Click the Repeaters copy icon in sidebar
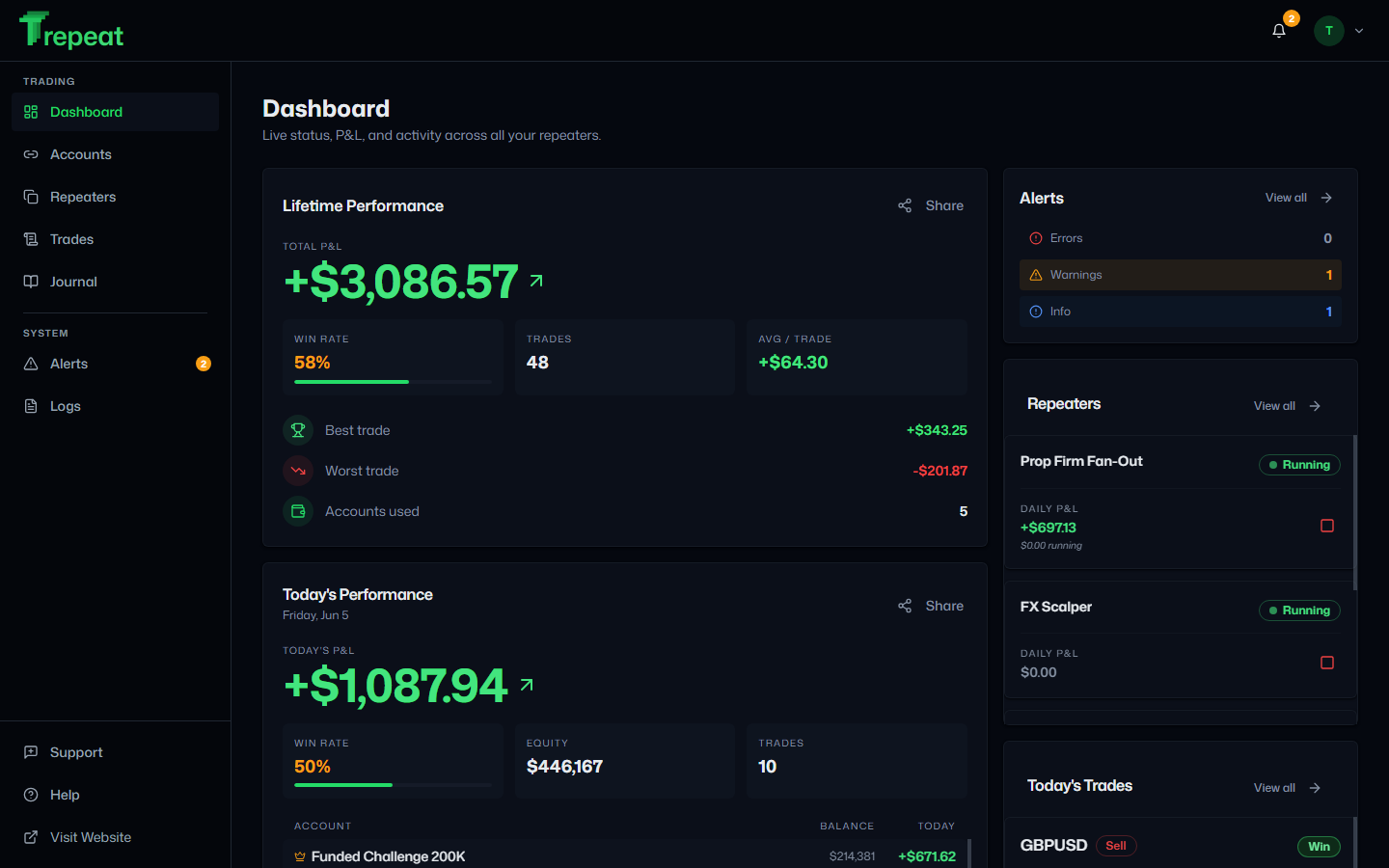The height and width of the screenshot is (868, 1389). (x=31, y=197)
